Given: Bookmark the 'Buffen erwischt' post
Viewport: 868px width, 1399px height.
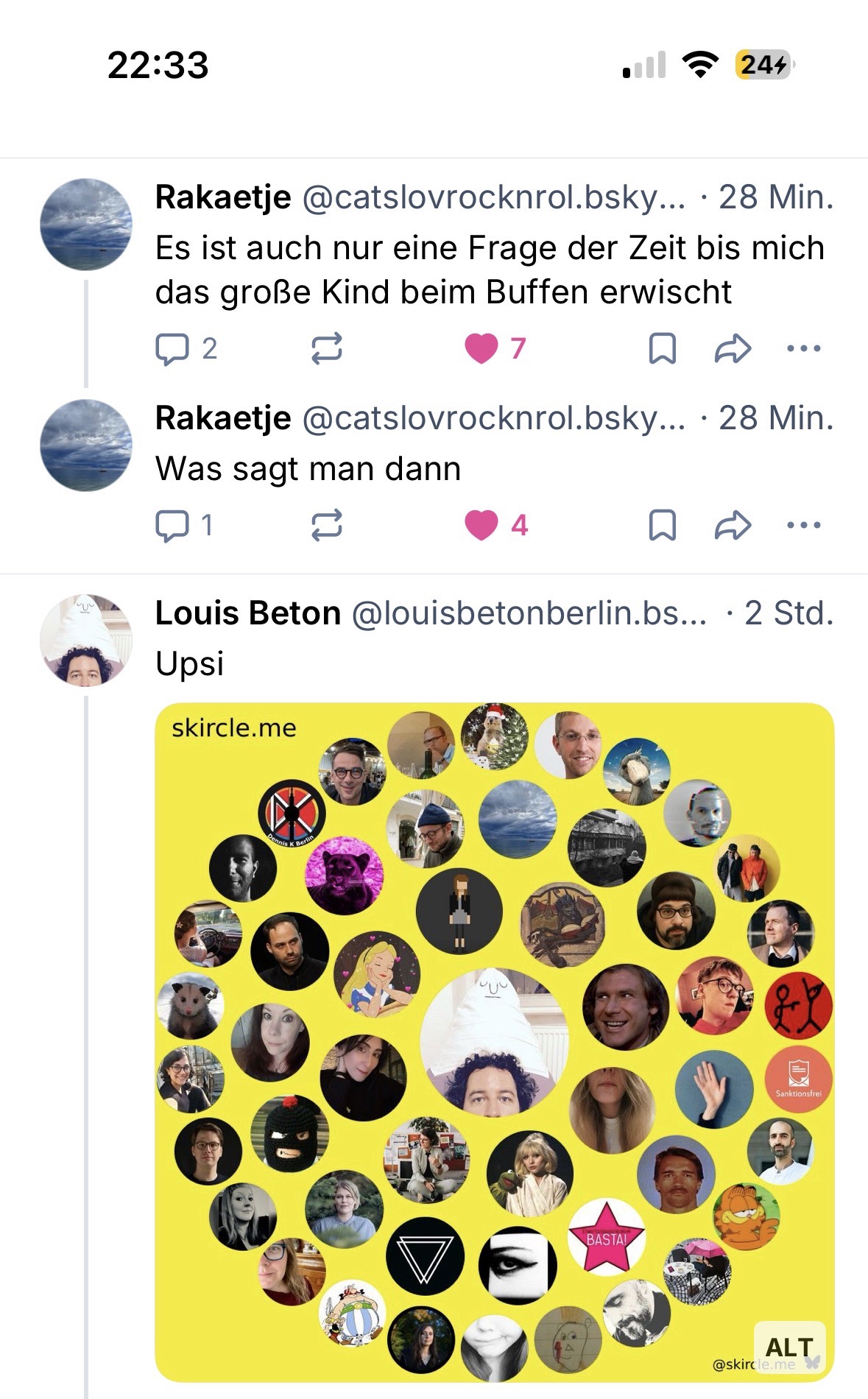Looking at the screenshot, I should click(x=662, y=348).
